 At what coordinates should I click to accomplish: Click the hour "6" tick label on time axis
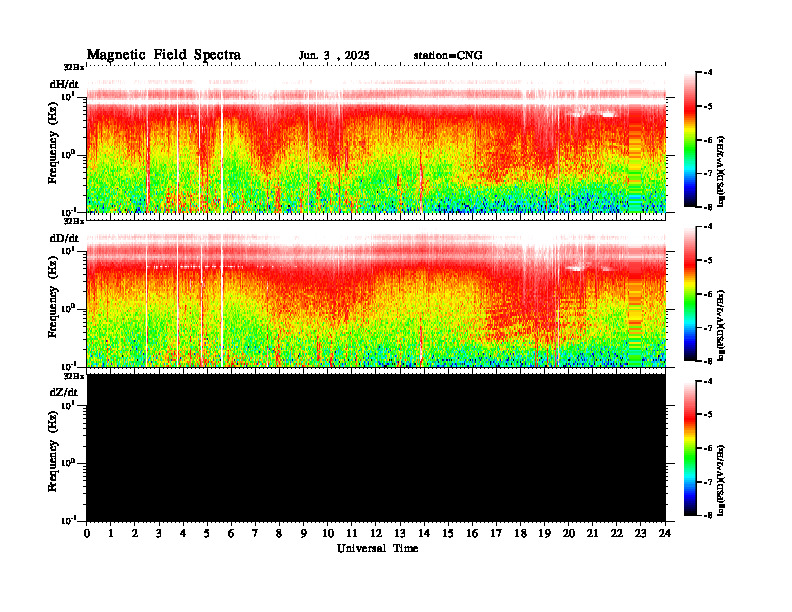(231, 533)
